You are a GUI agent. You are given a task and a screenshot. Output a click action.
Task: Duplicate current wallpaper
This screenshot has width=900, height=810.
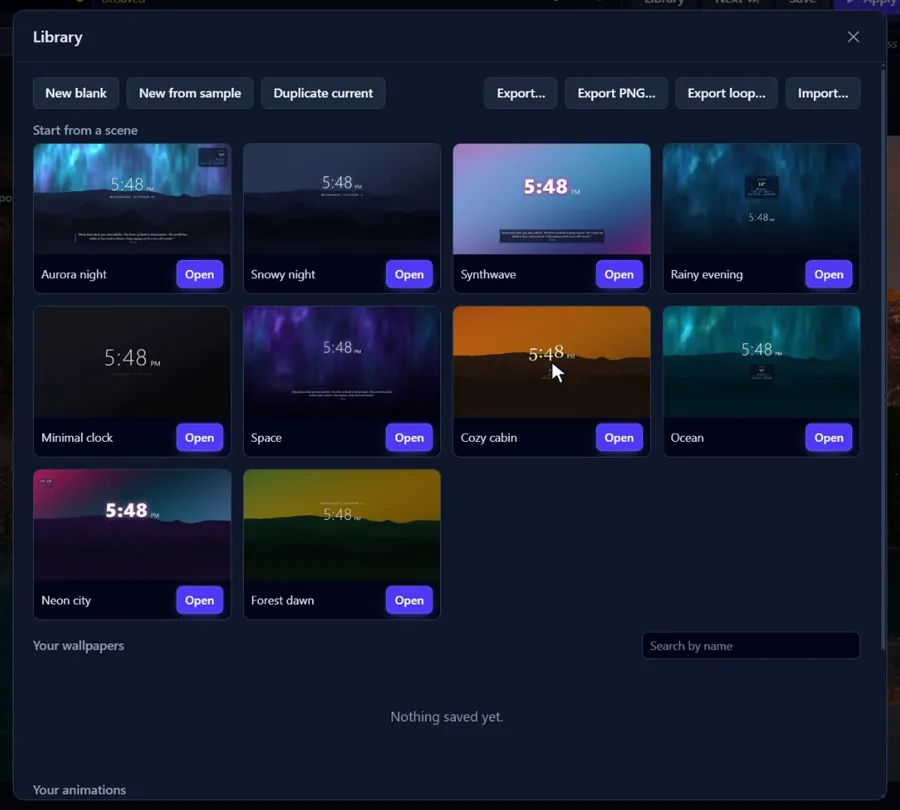pyautogui.click(x=323, y=93)
